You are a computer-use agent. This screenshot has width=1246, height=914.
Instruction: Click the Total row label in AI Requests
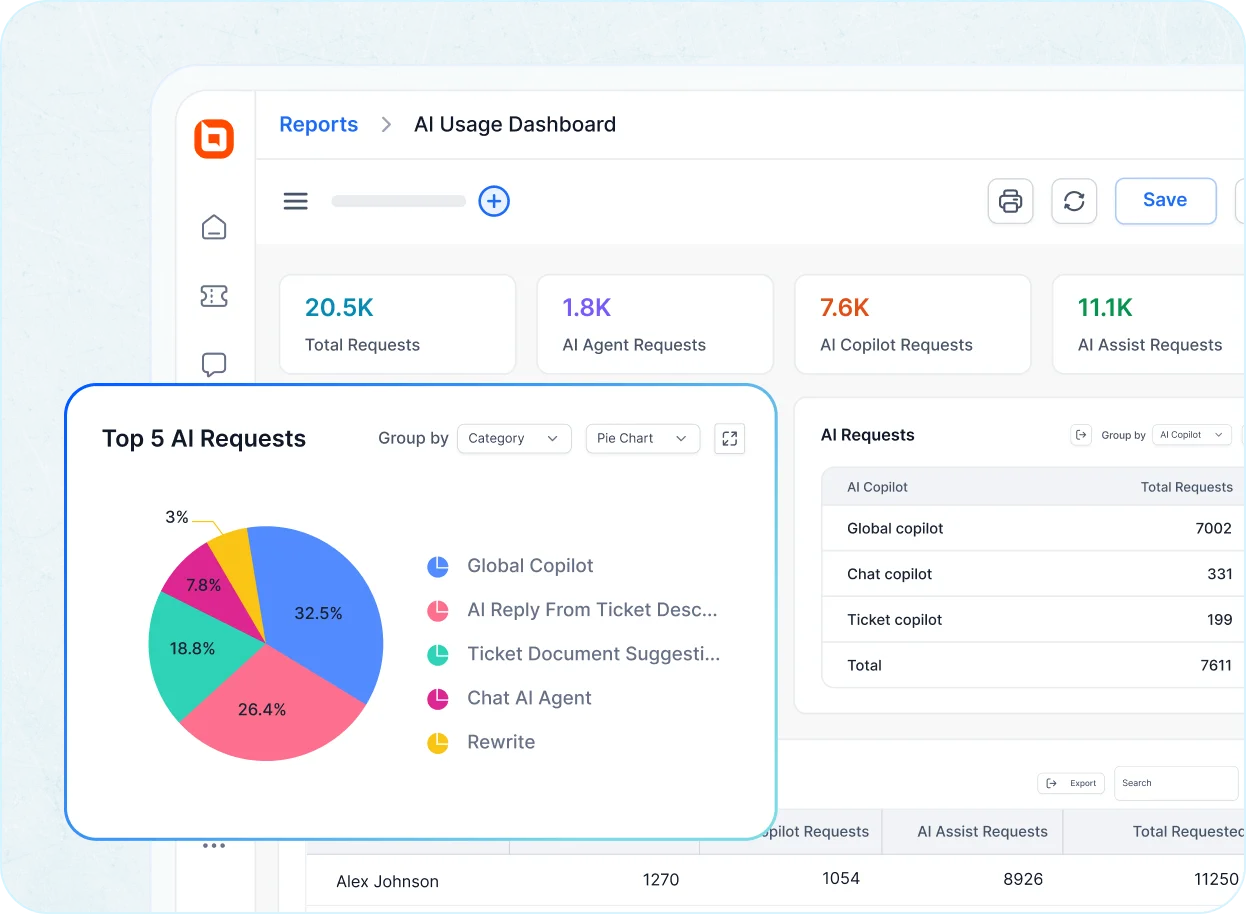(x=864, y=665)
